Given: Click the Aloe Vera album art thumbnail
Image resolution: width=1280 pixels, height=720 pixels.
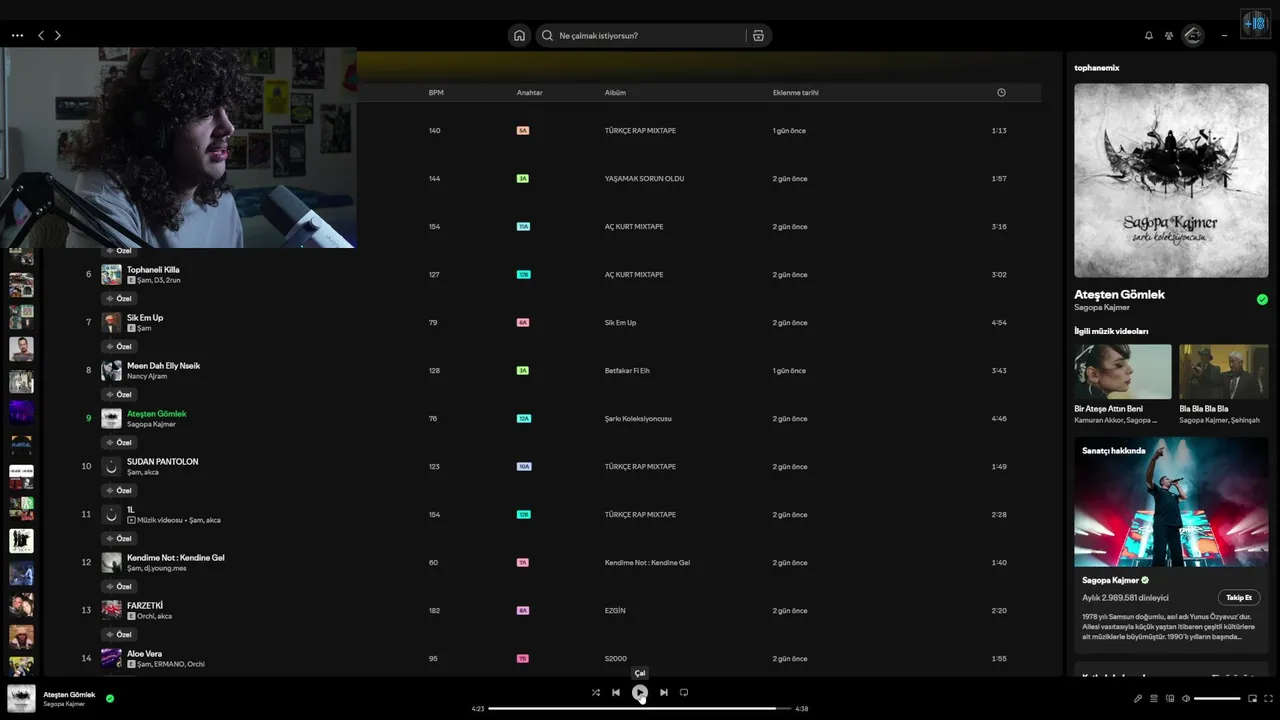Looking at the screenshot, I should (x=111, y=658).
